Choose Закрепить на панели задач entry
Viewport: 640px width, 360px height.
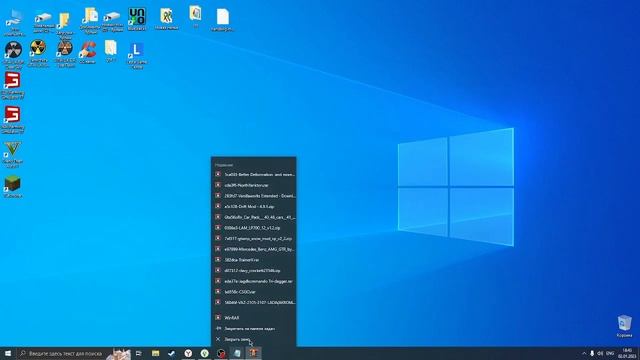(x=254, y=328)
